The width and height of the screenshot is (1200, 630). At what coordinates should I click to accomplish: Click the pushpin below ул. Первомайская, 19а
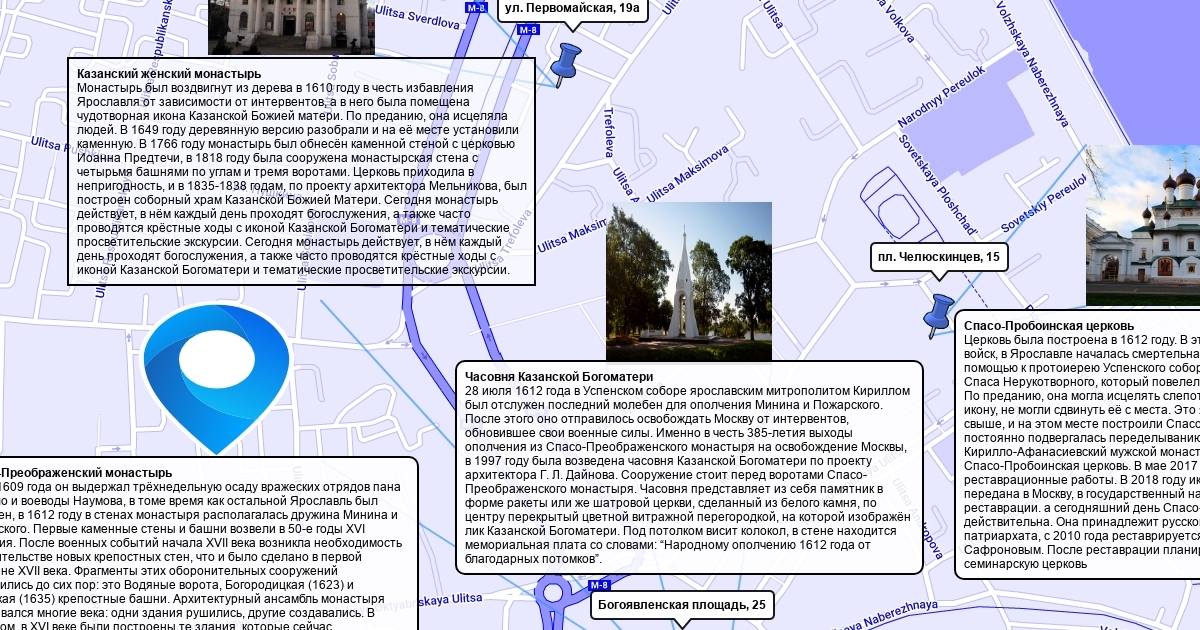click(566, 63)
